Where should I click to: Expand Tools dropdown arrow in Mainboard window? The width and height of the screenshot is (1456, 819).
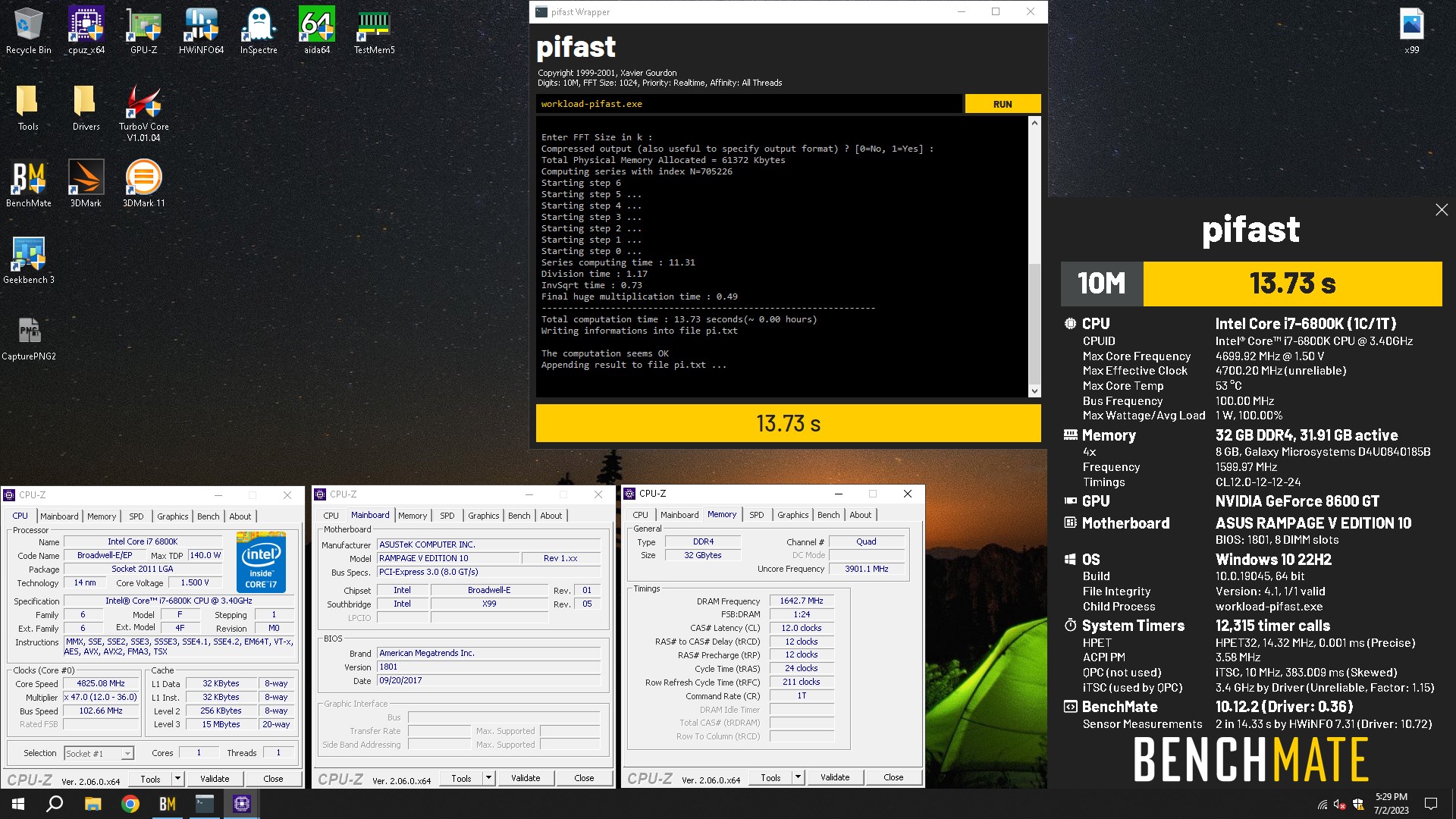point(488,778)
